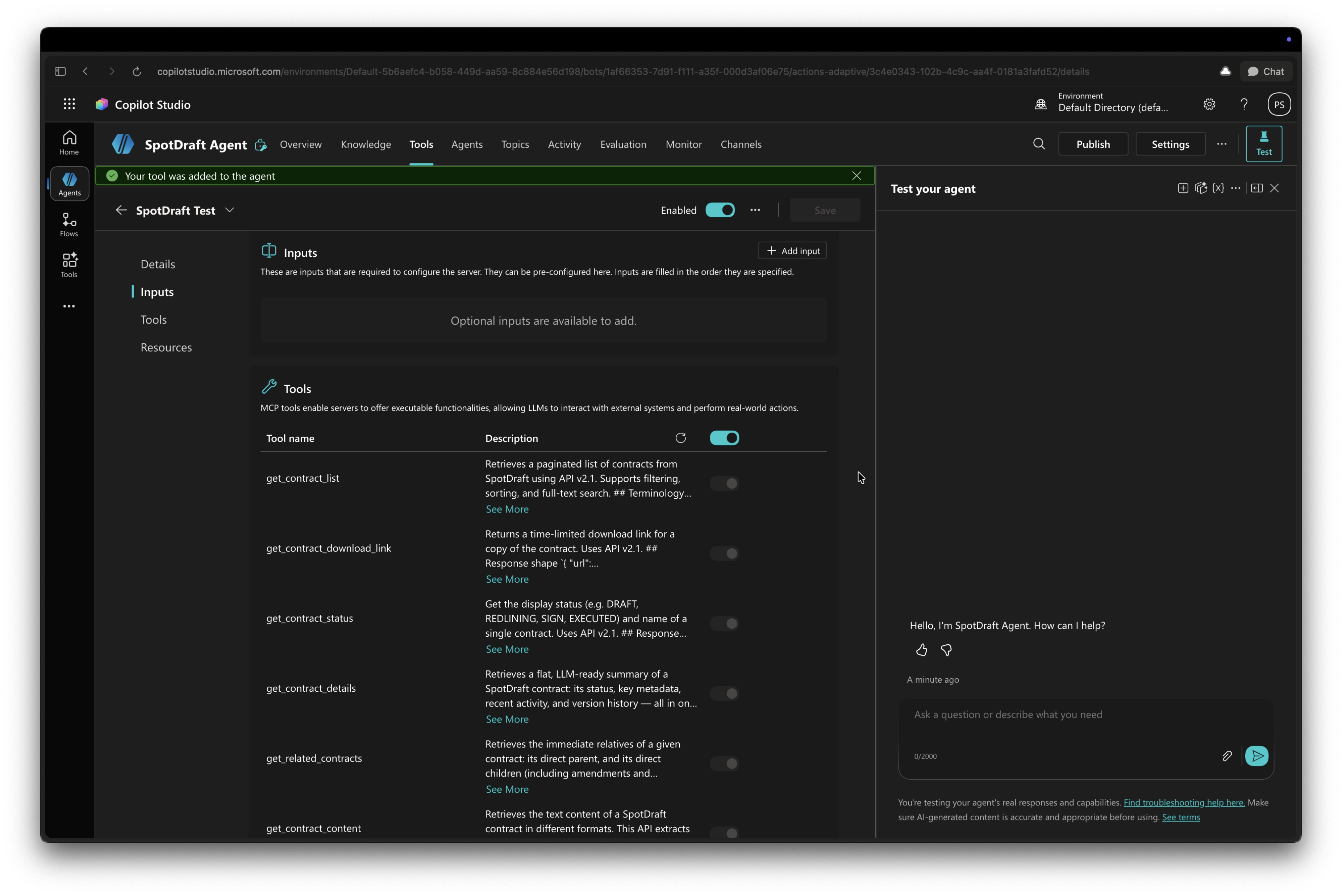Screen dimensions: 1342x896
Task: Enable the get_contract_status tool
Action: click(724, 624)
